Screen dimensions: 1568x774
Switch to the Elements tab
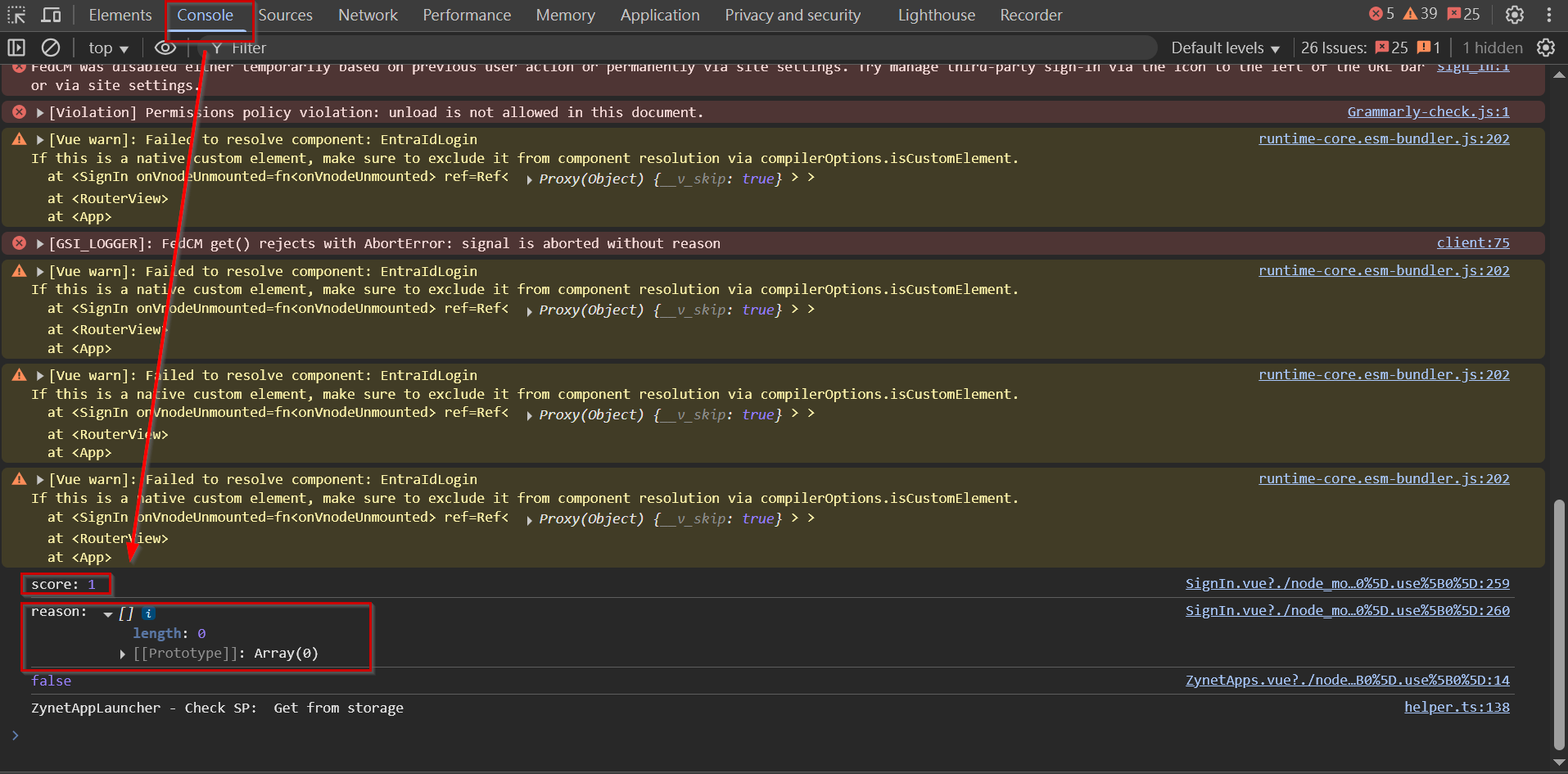pyautogui.click(x=120, y=15)
